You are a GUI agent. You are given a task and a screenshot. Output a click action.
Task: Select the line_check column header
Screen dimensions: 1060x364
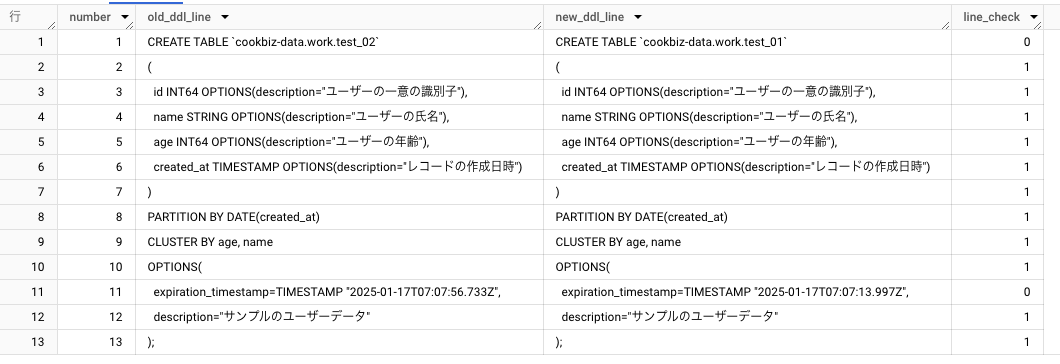tap(998, 17)
